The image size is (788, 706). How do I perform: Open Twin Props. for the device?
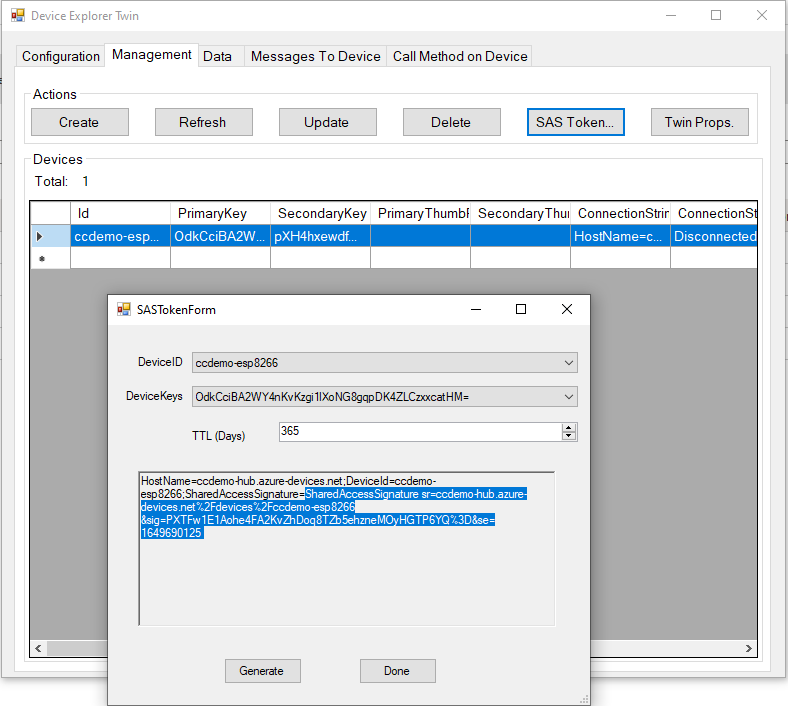pyautogui.click(x=700, y=122)
